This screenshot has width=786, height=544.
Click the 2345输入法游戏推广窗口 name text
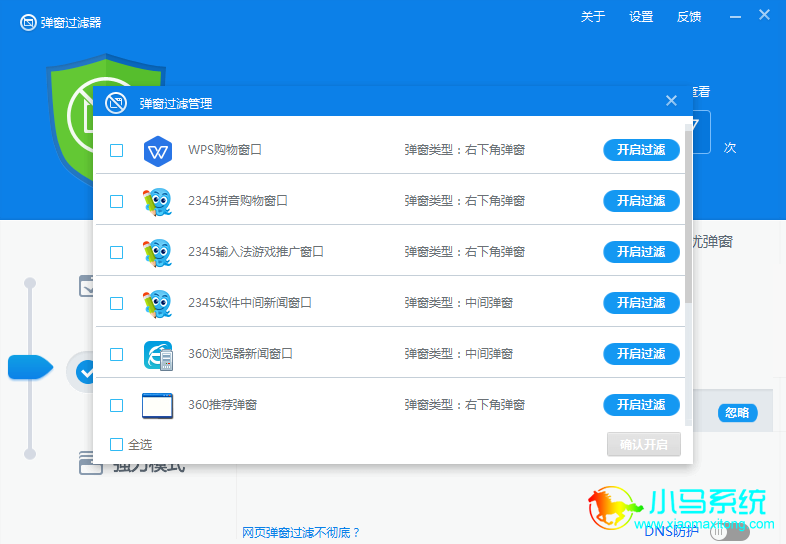256,251
